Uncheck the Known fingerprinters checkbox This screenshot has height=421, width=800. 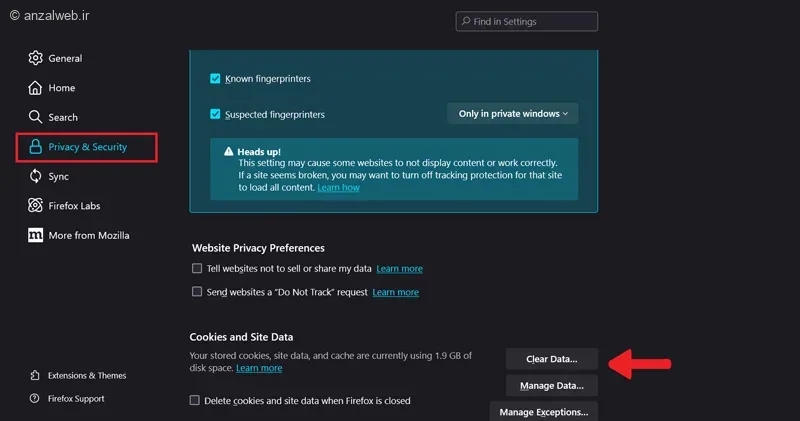pos(215,79)
